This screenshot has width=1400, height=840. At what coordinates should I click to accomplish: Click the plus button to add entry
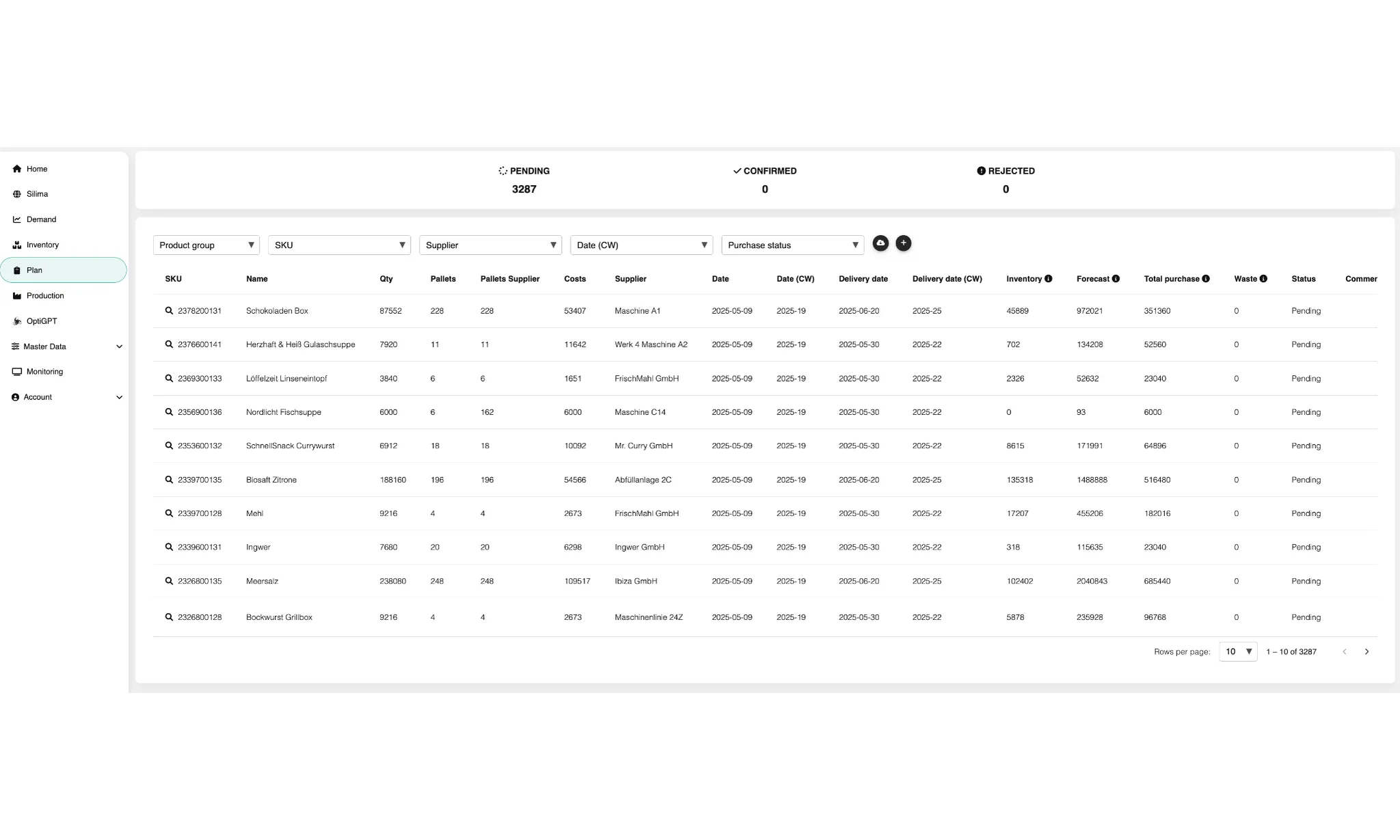pyautogui.click(x=904, y=243)
